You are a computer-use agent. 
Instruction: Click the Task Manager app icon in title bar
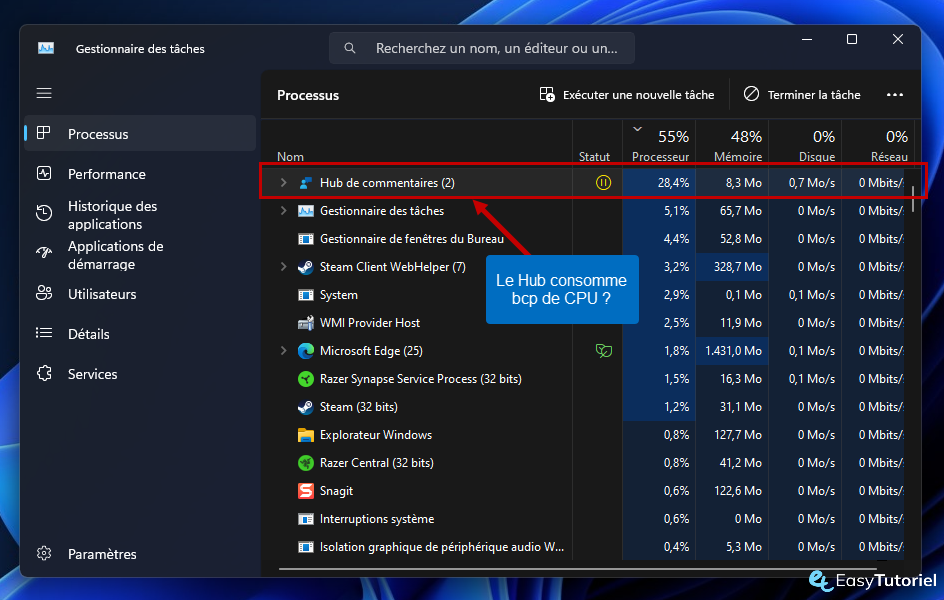click(x=46, y=48)
